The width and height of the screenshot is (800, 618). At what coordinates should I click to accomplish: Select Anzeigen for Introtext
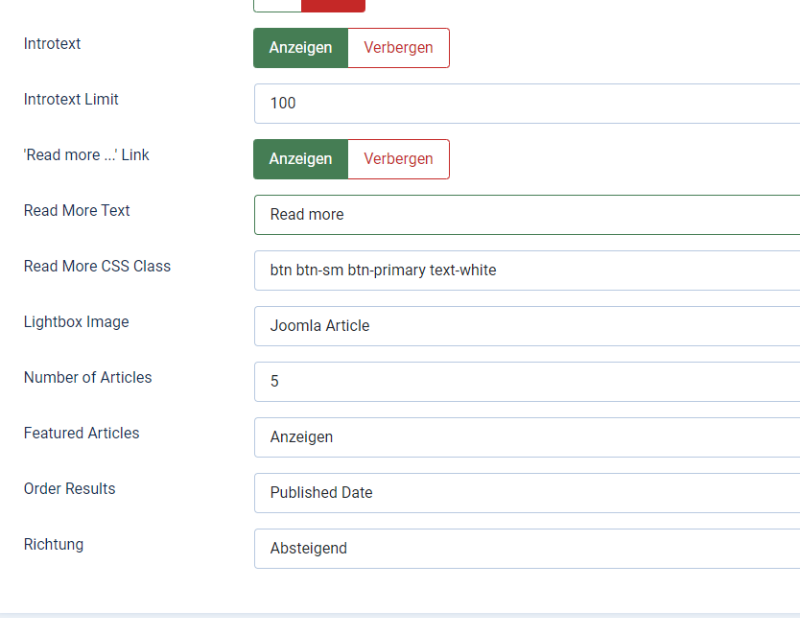[x=301, y=48]
